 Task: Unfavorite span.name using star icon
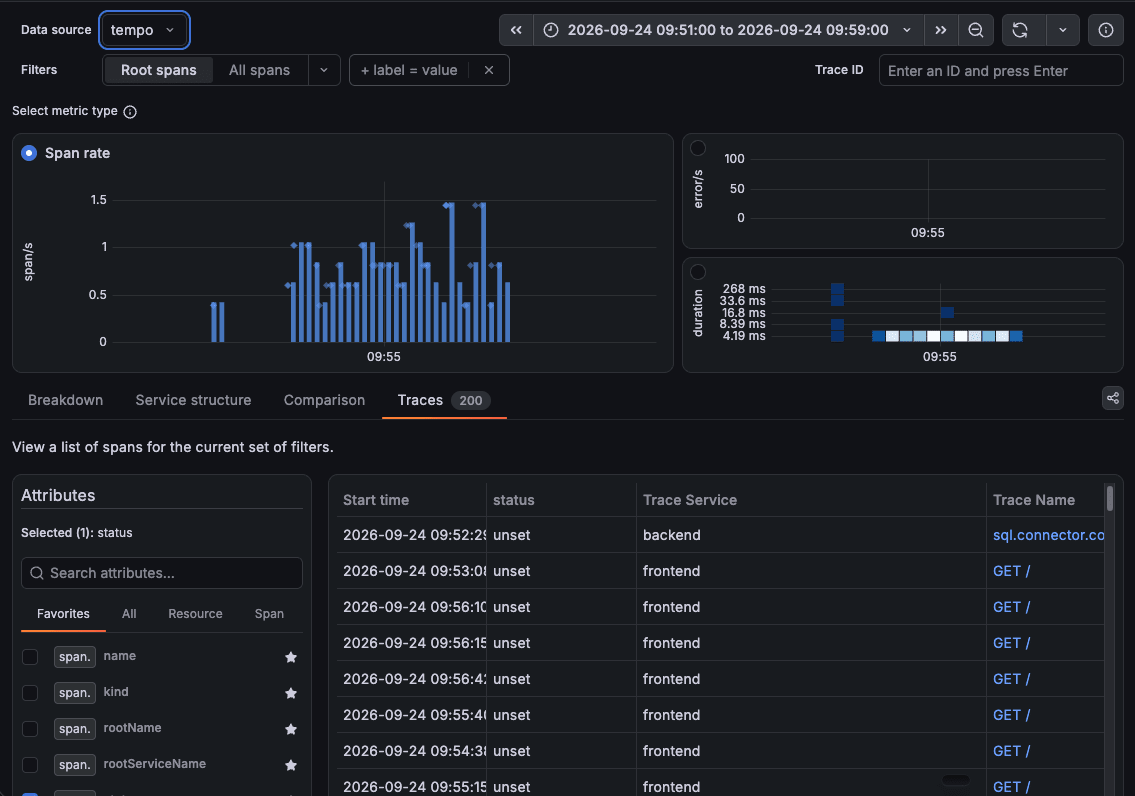pos(291,657)
